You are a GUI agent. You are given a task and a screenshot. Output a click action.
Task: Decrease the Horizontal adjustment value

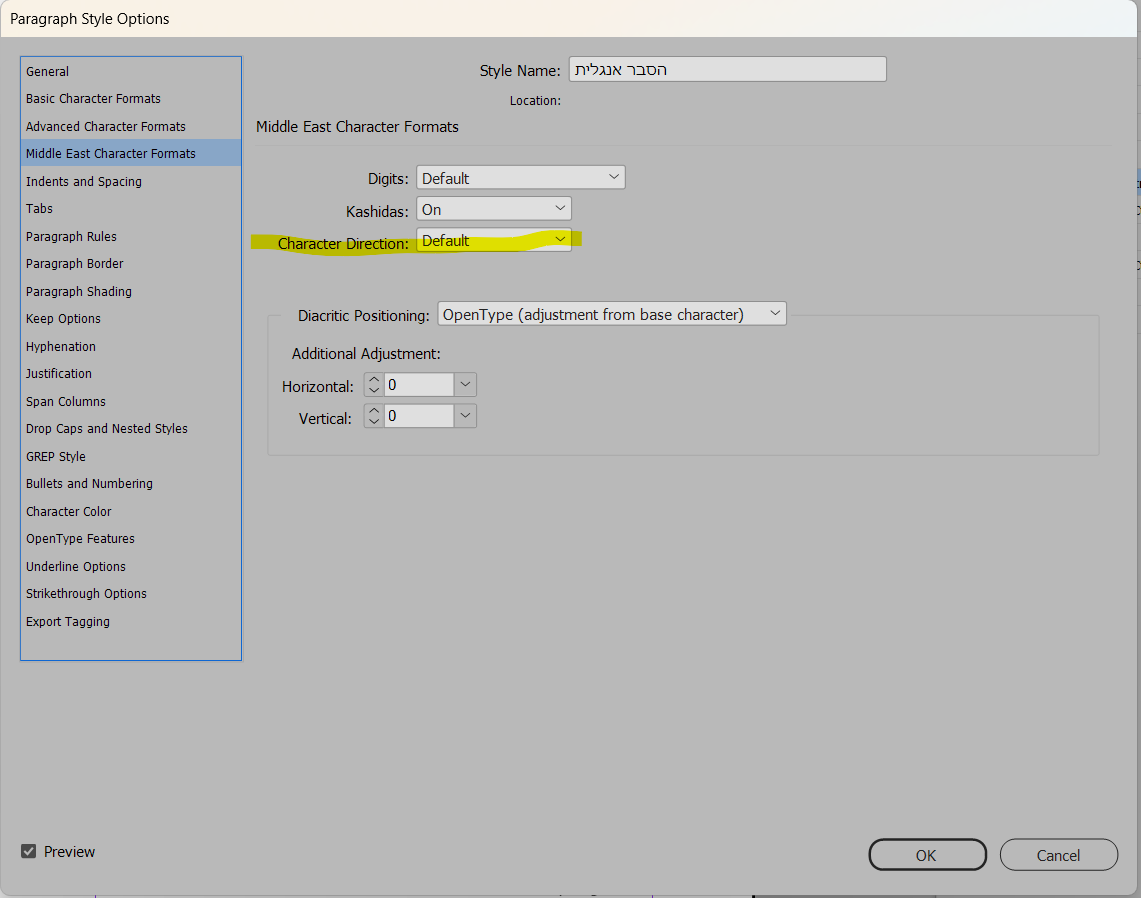[374, 390]
